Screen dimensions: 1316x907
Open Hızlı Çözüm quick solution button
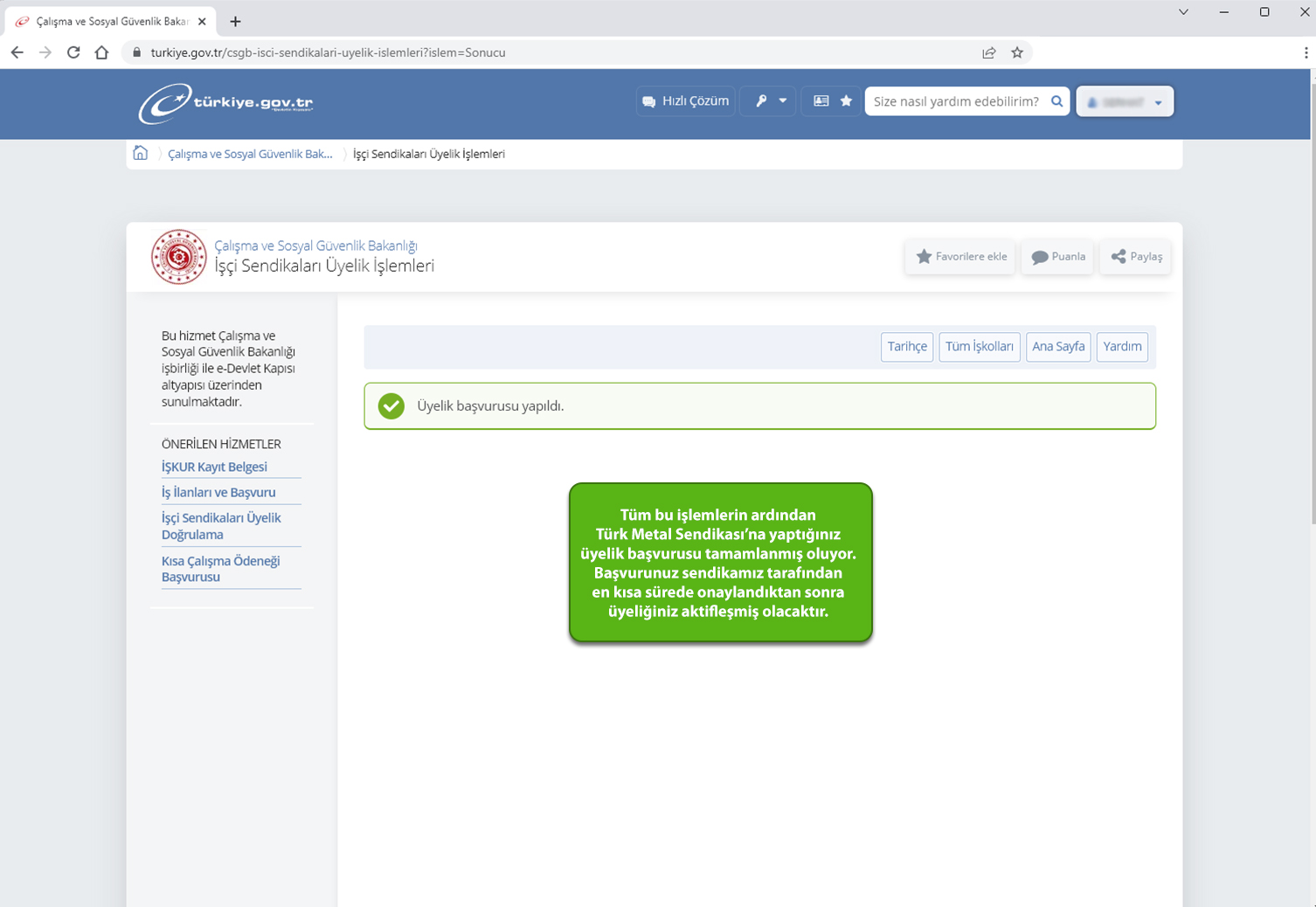[x=686, y=101]
